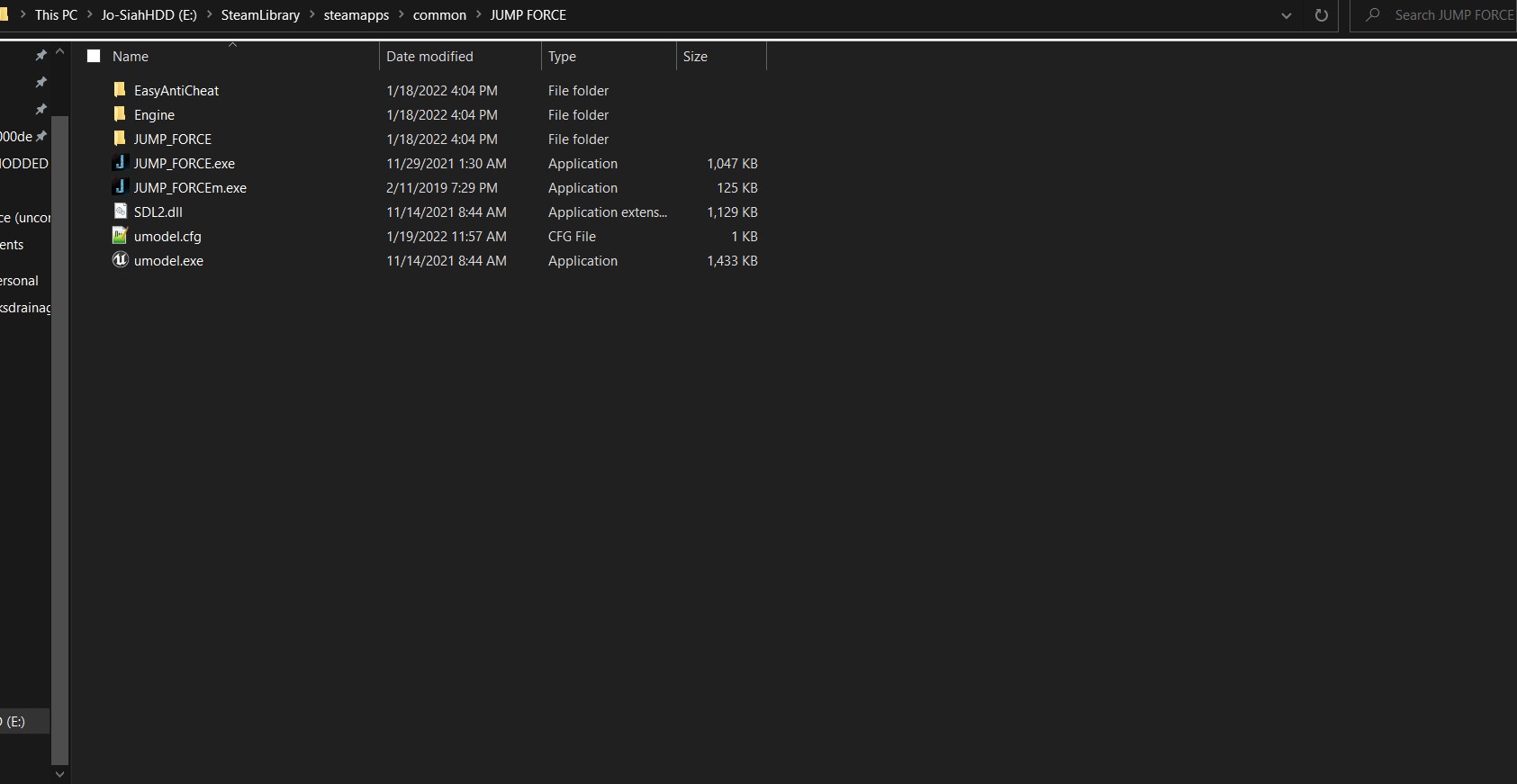The image size is (1517, 784).
Task: Click the umodel.cfg file icon
Action: tap(120, 236)
